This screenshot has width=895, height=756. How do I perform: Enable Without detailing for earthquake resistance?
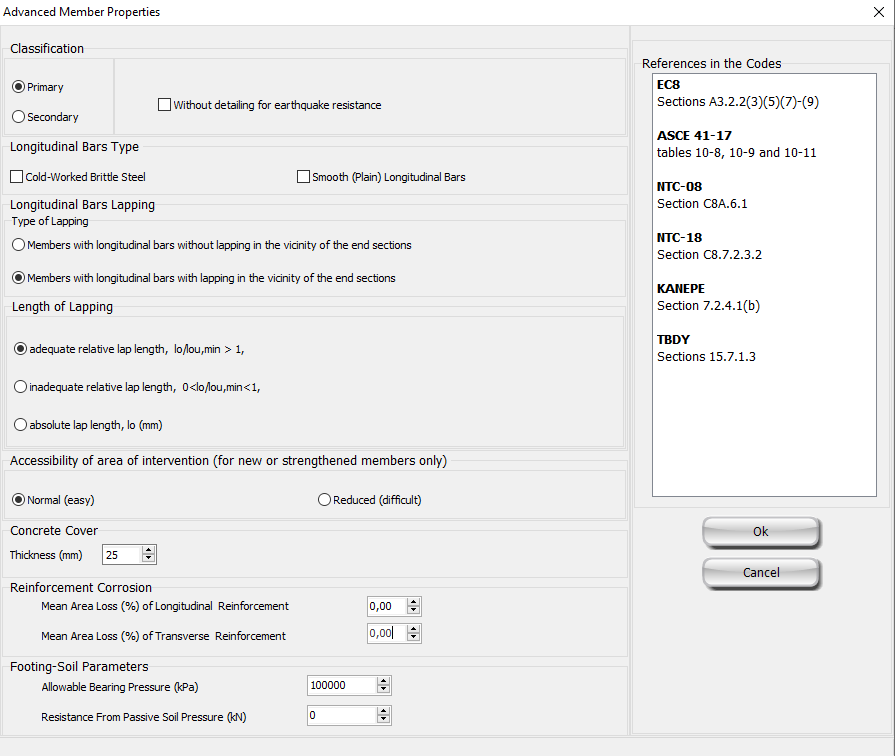pos(165,105)
